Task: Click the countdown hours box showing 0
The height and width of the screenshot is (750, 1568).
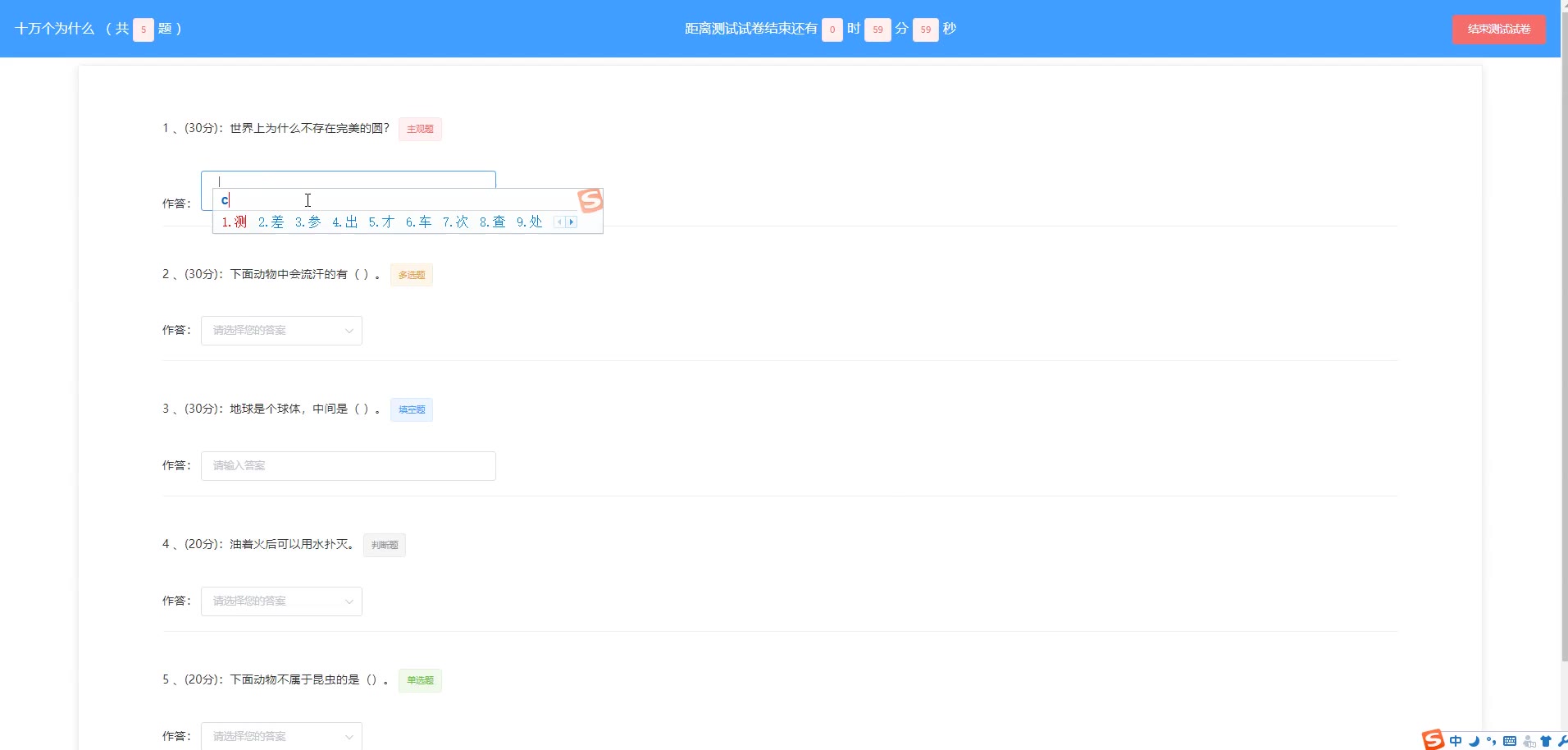Action: [832, 30]
